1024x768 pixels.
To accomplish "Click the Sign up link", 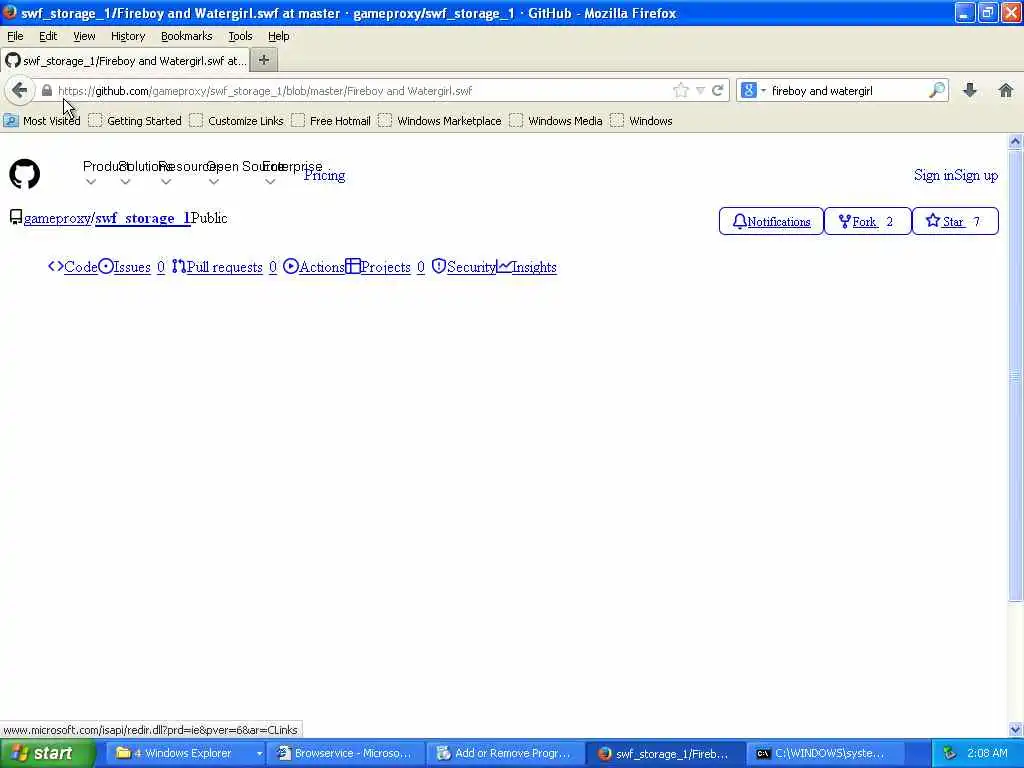I will (976, 175).
